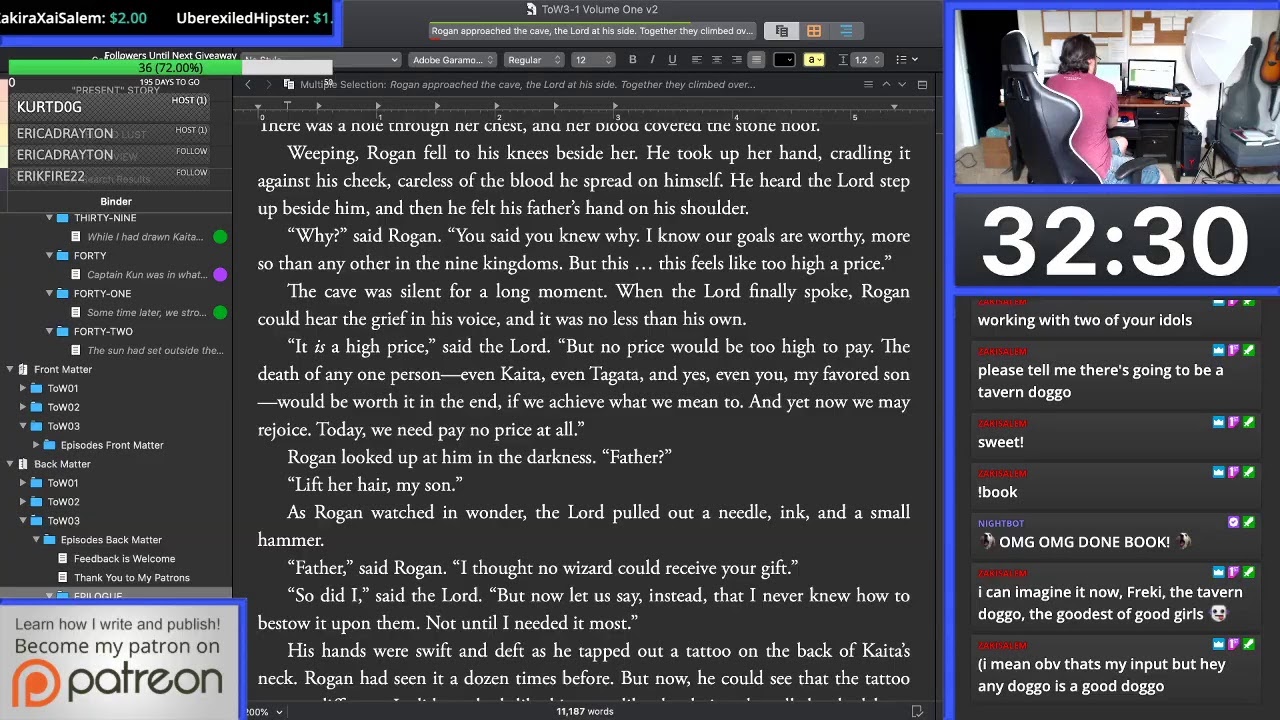Expand ToW01 under Front Matter
This screenshot has height=720, width=1280.
pyautogui.click(x=23, y=389)
